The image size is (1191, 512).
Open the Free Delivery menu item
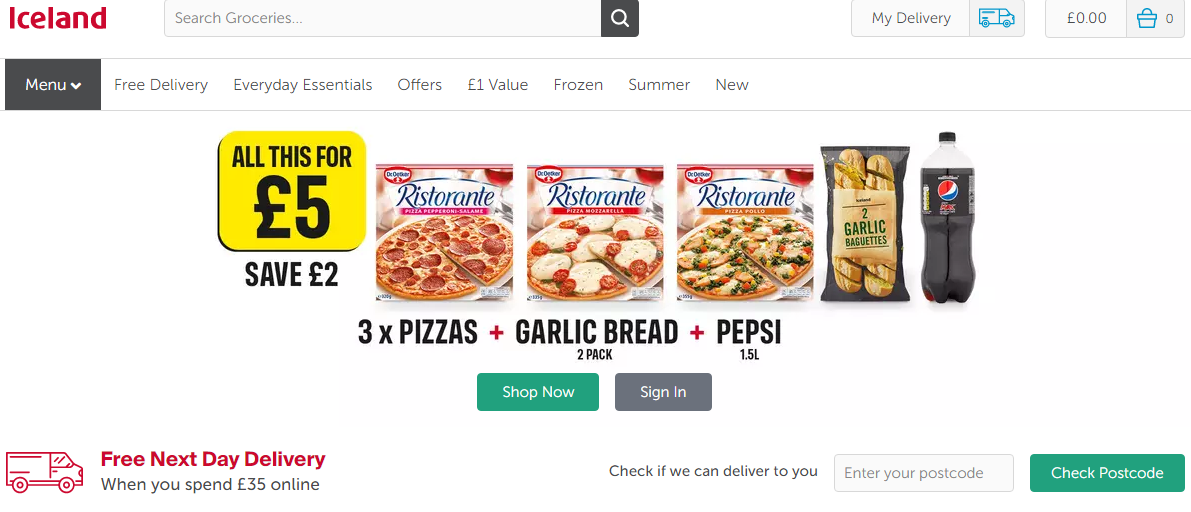(161, 85)
